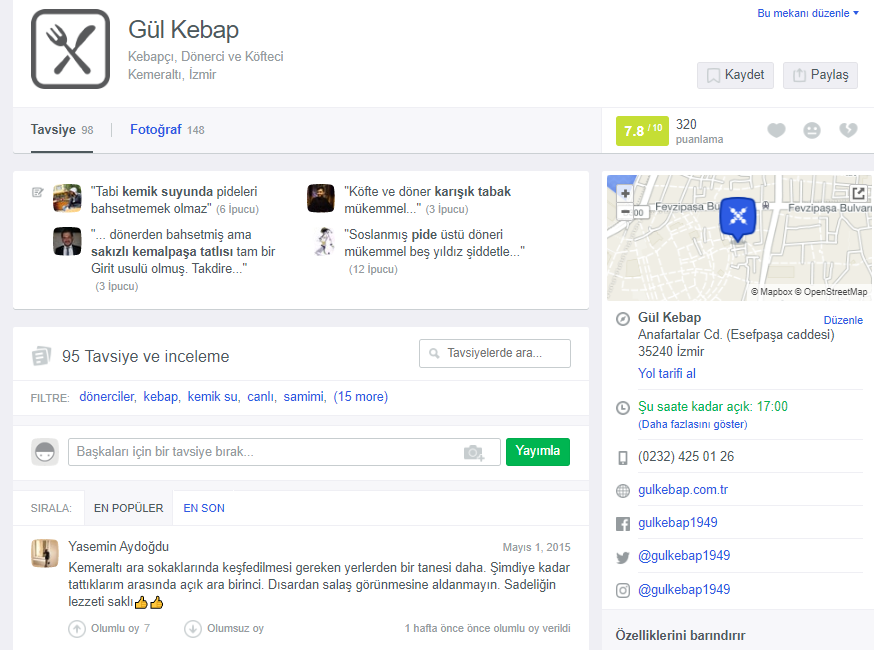Expand hours via Daha fazlasını göster
874x650 pixels.
(x=692, y=424)
